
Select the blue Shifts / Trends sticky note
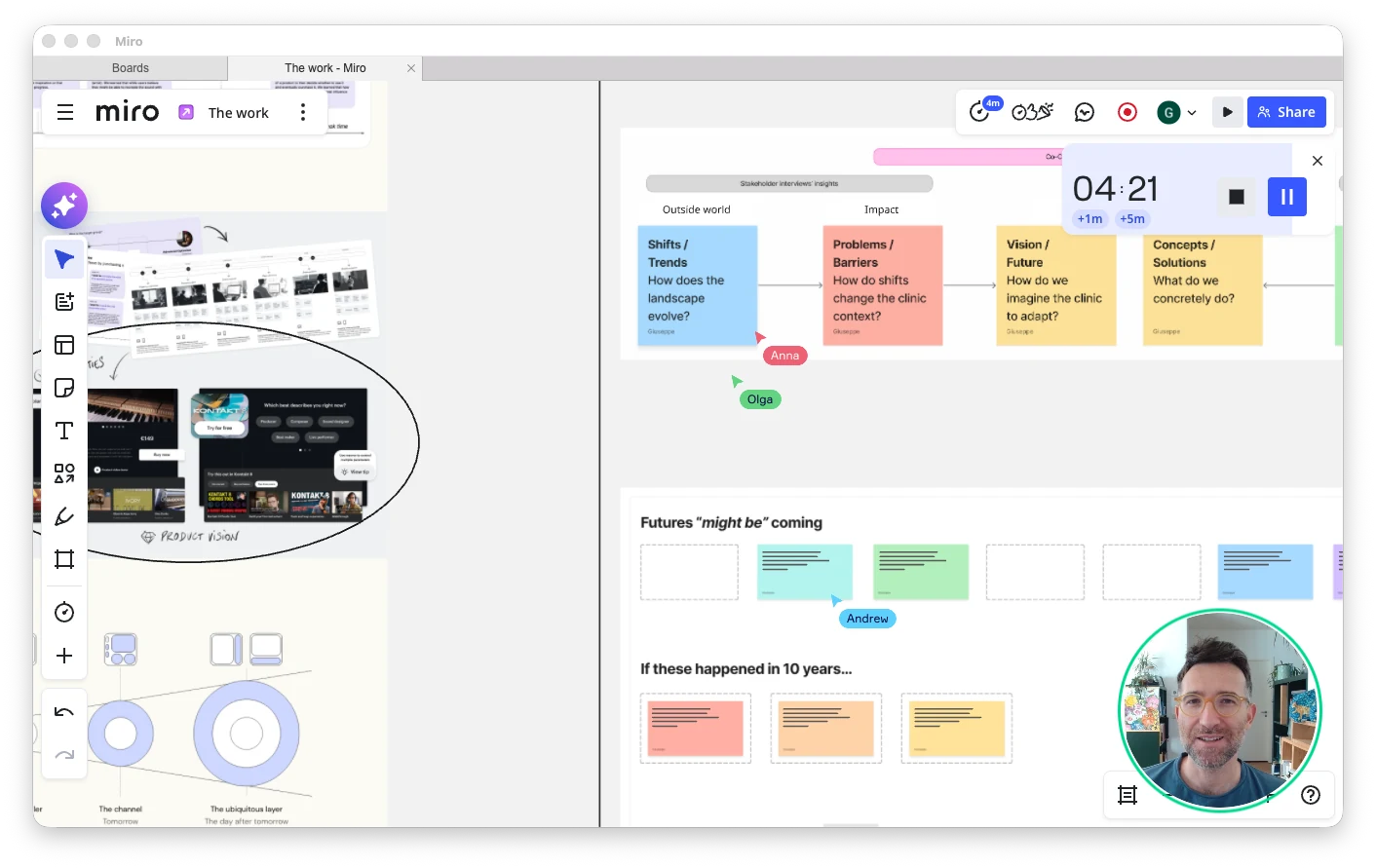(697, 285)
